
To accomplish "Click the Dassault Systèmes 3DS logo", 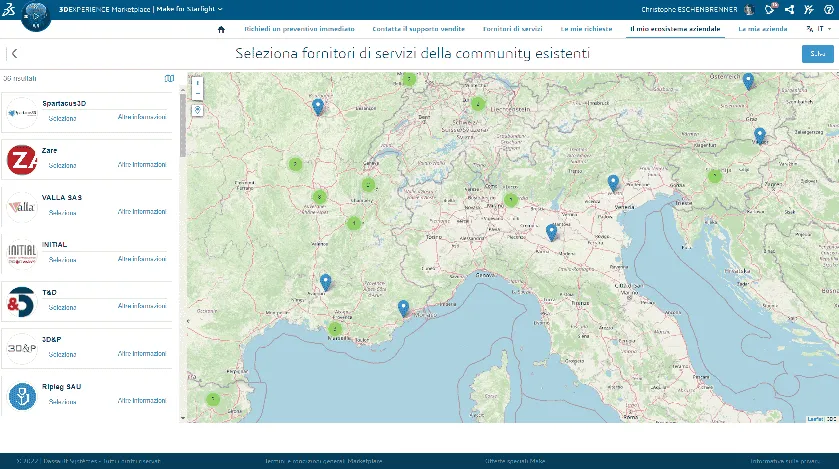I will pyautogui.click(x=9, y=9).
